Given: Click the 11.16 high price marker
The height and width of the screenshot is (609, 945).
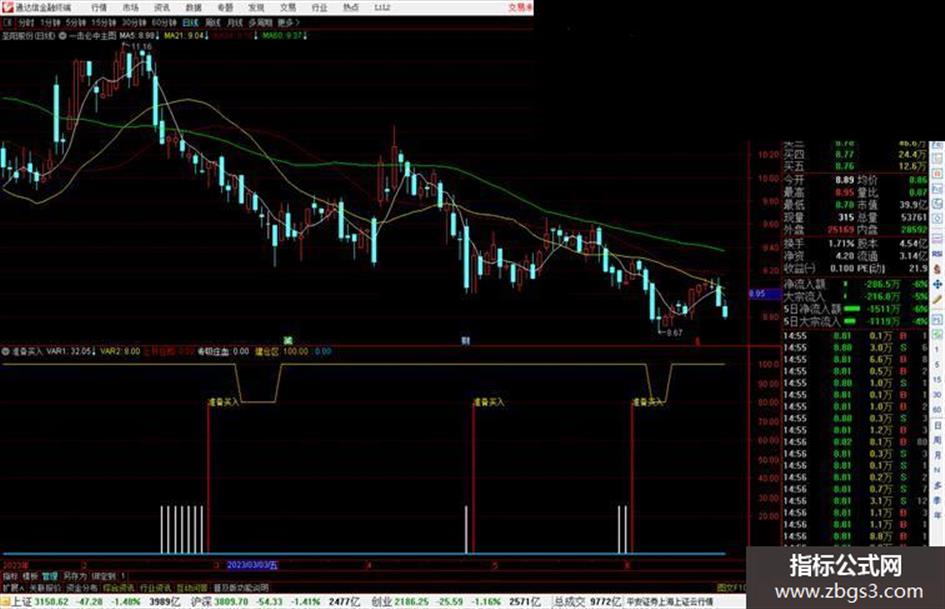Looking at the screenshot, I should tap(141, 46).
